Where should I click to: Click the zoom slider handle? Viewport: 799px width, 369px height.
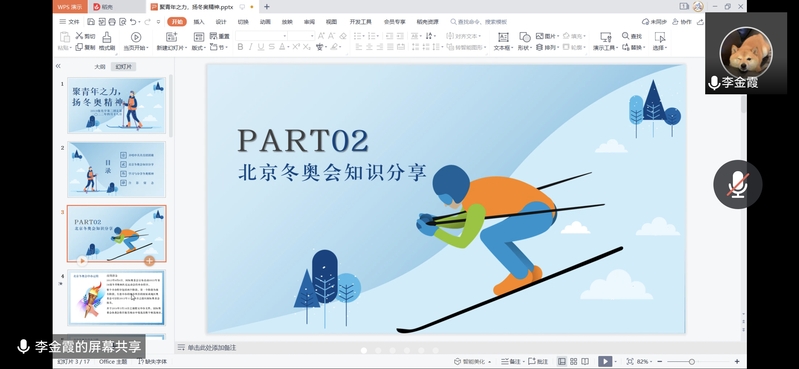coord(691,361)
